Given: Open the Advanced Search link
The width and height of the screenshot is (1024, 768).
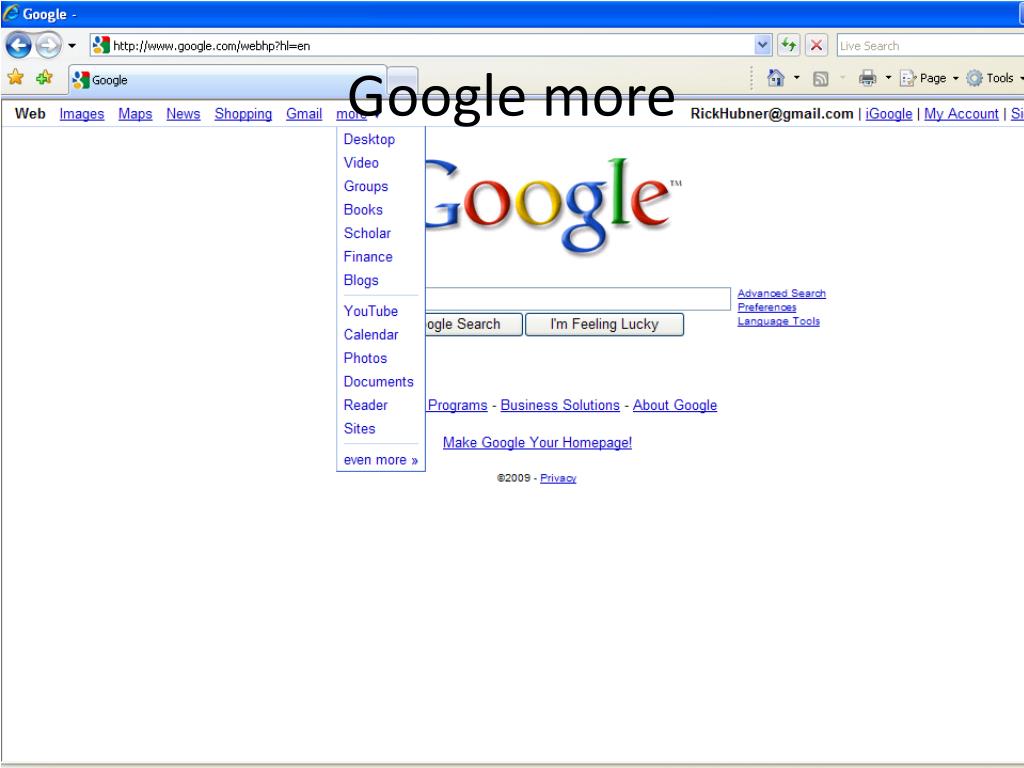Looking at the screenshot, I should 782,293.
